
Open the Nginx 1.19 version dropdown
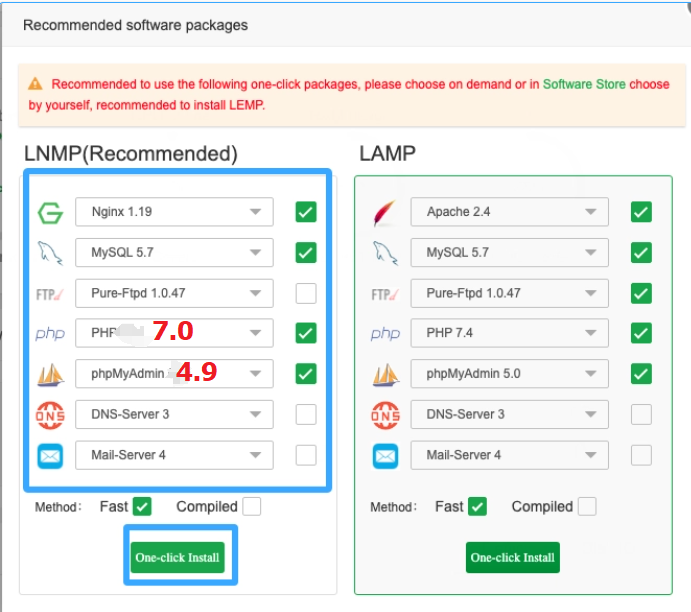175,212
